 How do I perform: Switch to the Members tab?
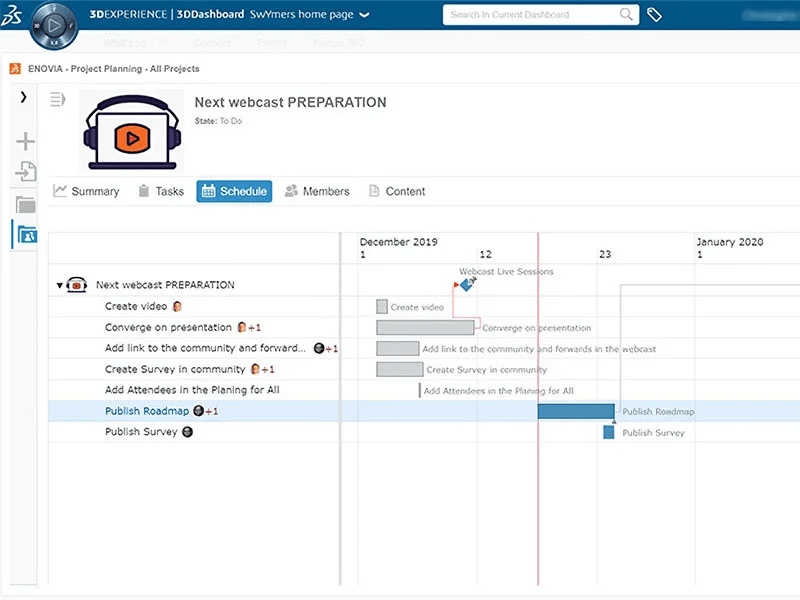325,191
